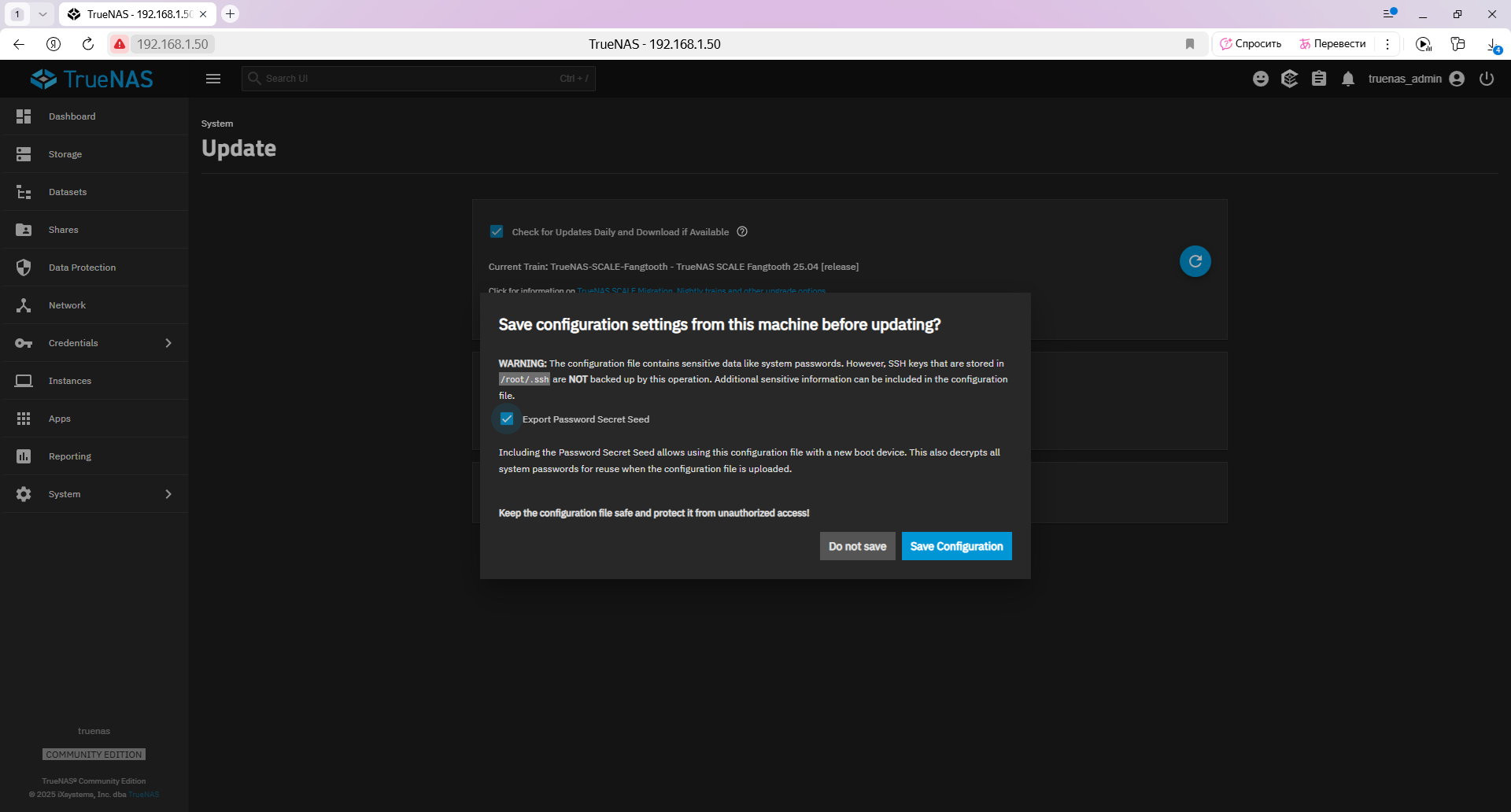Select the TrueNAS - 192.168.1.50 browser tab
Viewport: 1511px width, 812px height.
pyautogui.click(x=138, y=14)
